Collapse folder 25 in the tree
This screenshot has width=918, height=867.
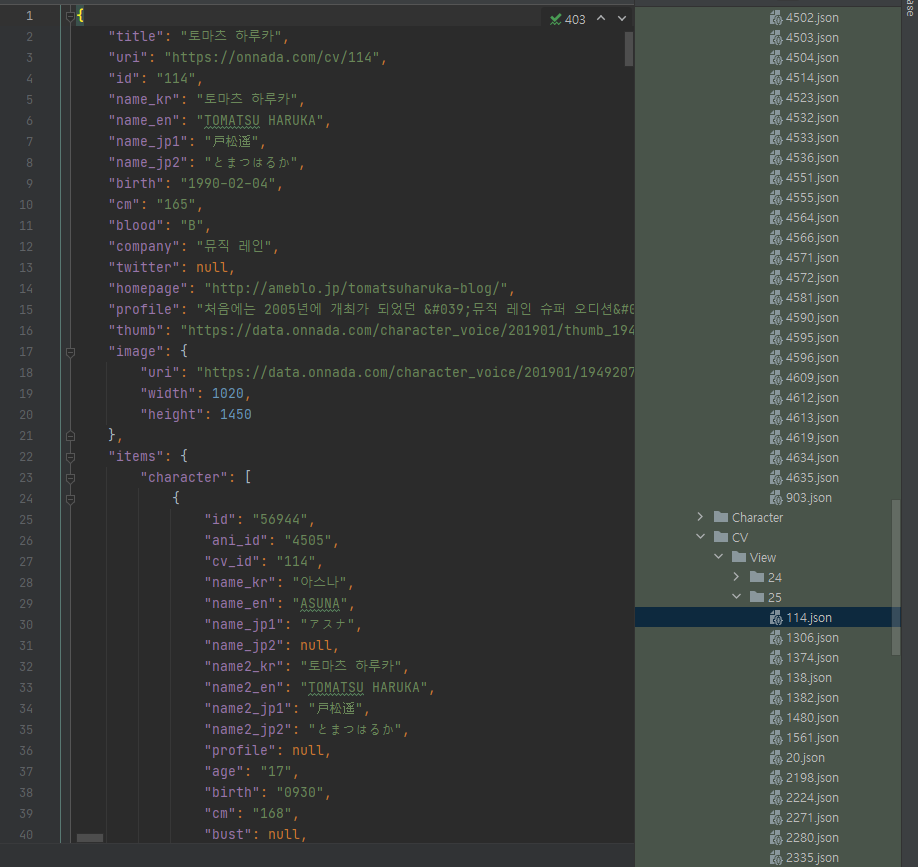737,597
